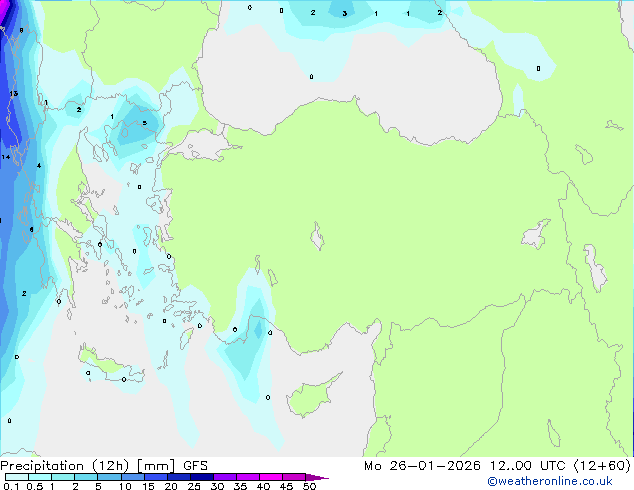Click the legend label '0.1'
Viewport: 634px width, 490px height.
point(11,486)
